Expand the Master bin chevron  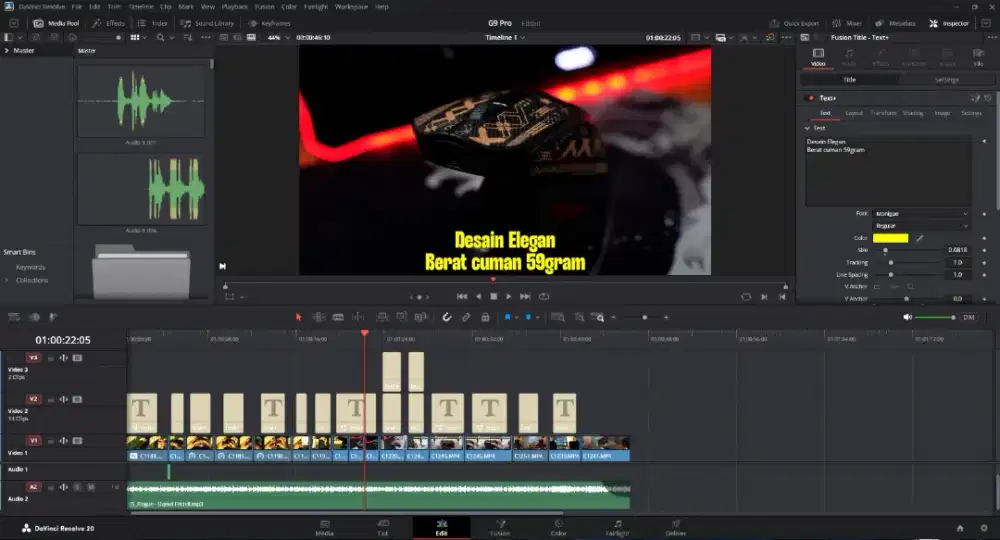pyautogui.click(x=7, y=50)
